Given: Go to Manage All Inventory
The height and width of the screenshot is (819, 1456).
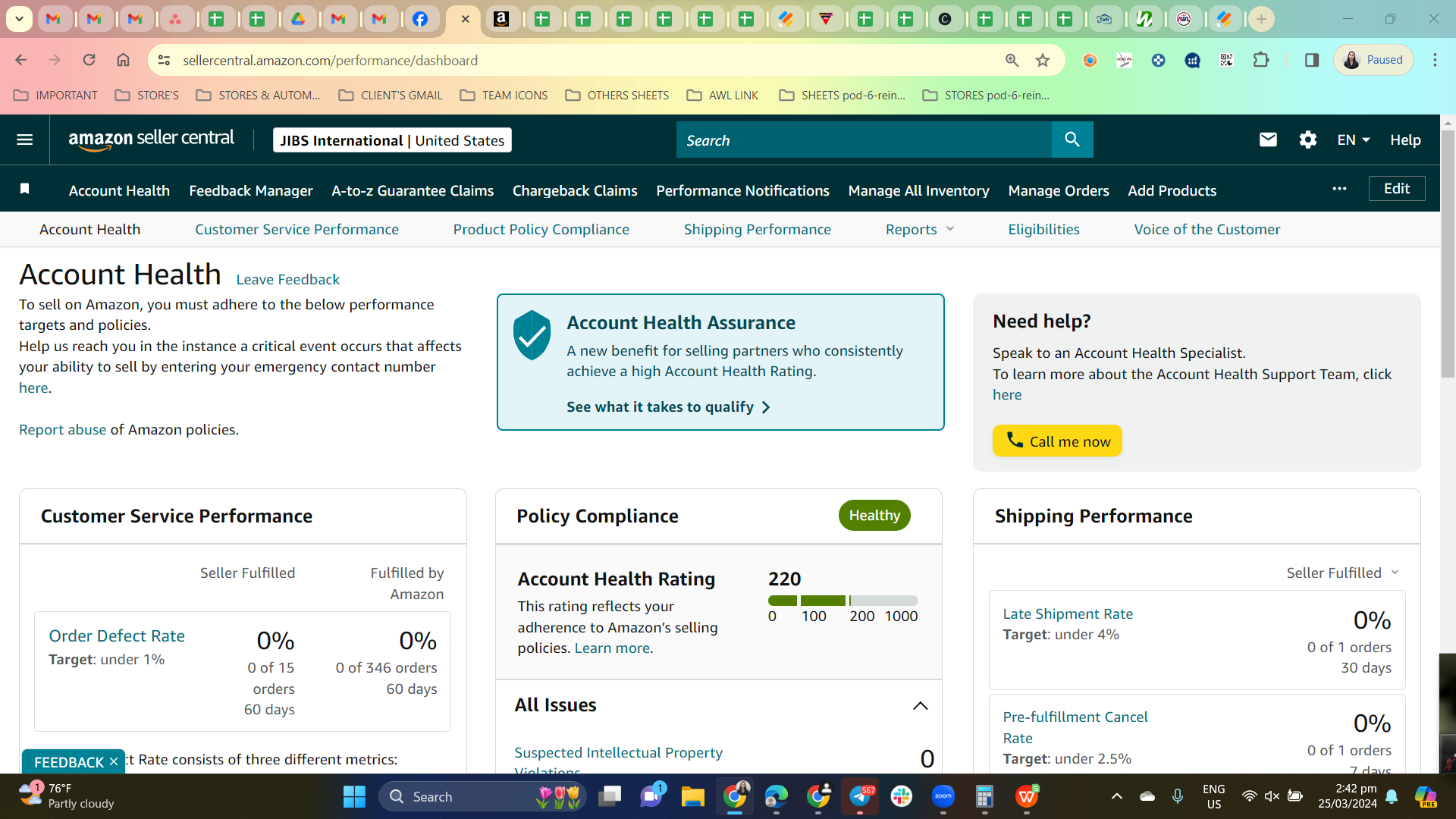Looking at the screenshot, I should pos(918,190).
